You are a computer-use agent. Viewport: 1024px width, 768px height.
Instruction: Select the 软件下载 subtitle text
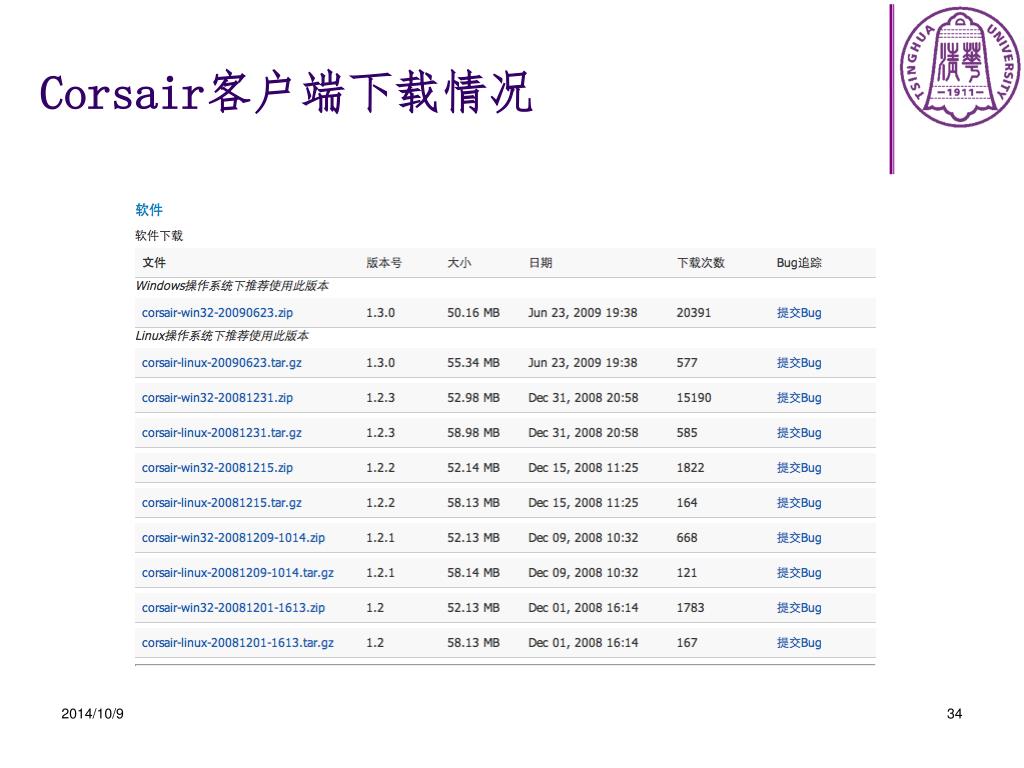click(159, 236)
